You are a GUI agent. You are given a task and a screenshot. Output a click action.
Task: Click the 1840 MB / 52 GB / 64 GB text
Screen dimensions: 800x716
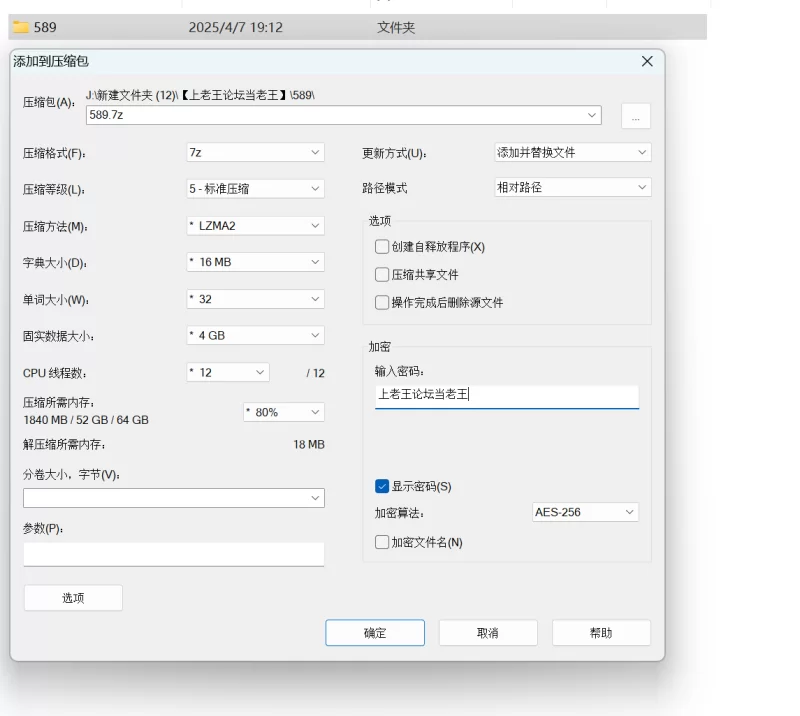(86, 420)
